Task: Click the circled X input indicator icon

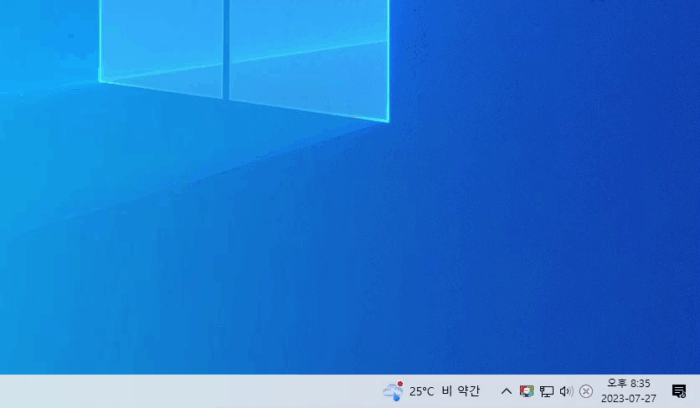Action: coord(586,391)
